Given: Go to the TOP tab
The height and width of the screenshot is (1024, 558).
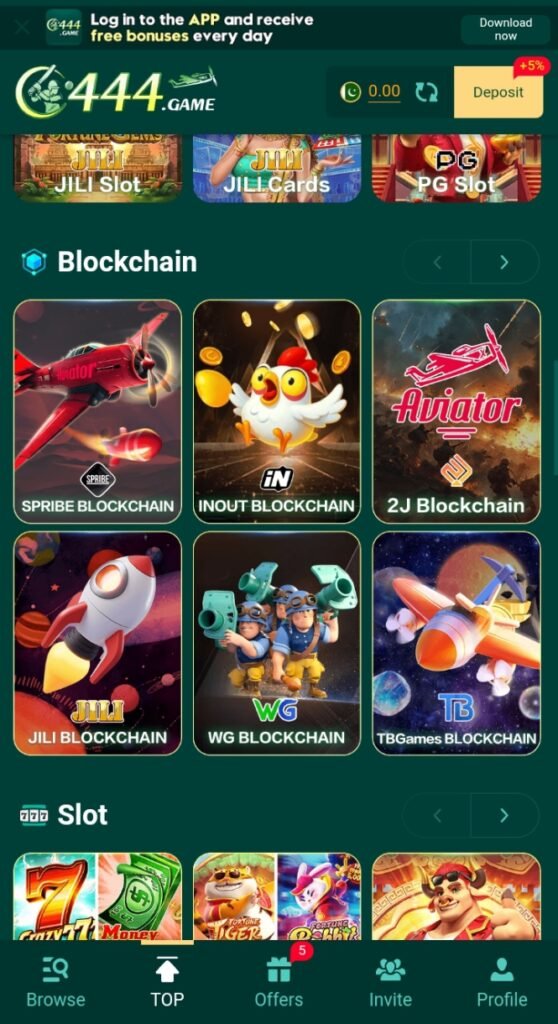Looking at the screenshot, I should point(167,983).
